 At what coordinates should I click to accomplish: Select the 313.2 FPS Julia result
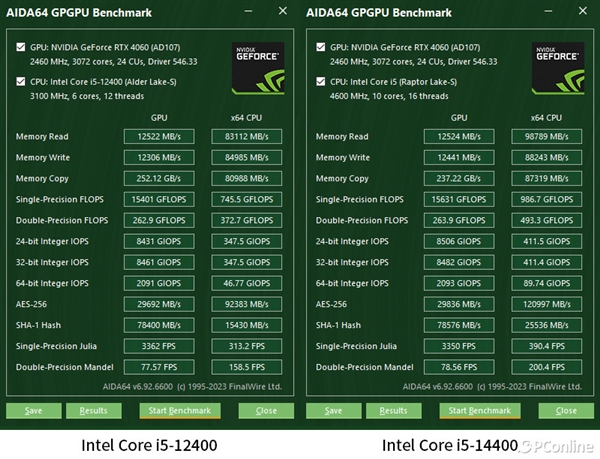click(247, 347)
